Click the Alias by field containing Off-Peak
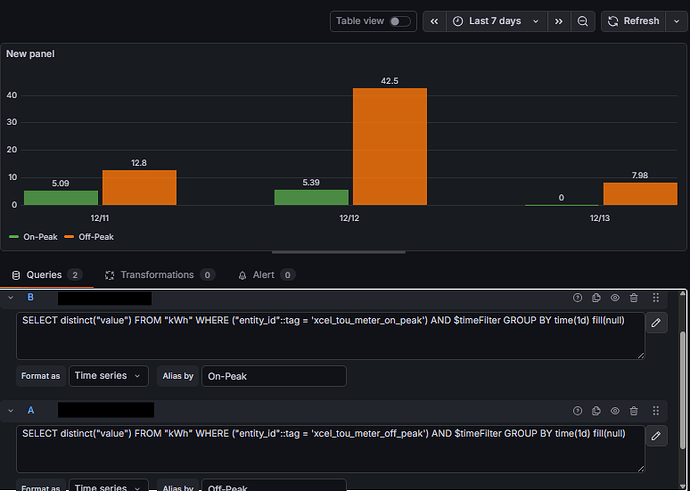This screenshot has height=491, width=690. [274, 486]
